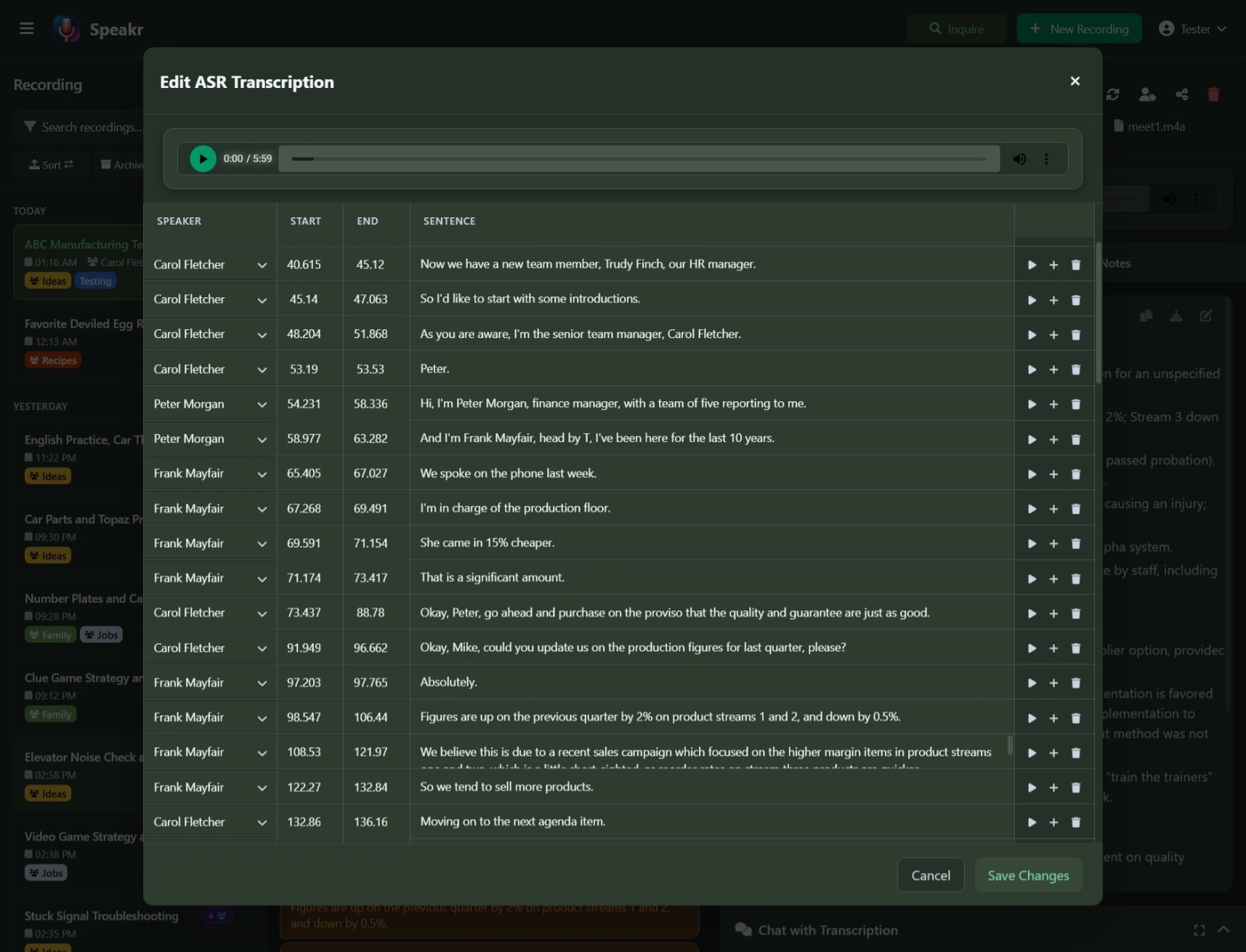Expand Chat with Transcription to fullscreen
Image resolution: width=1246 pixels, height=952 pixels.
(x=1200, y=929)
